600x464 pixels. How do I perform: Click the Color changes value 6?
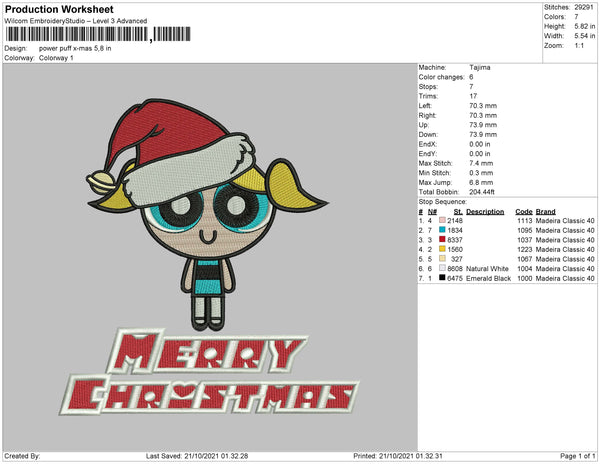coord(471,77)
